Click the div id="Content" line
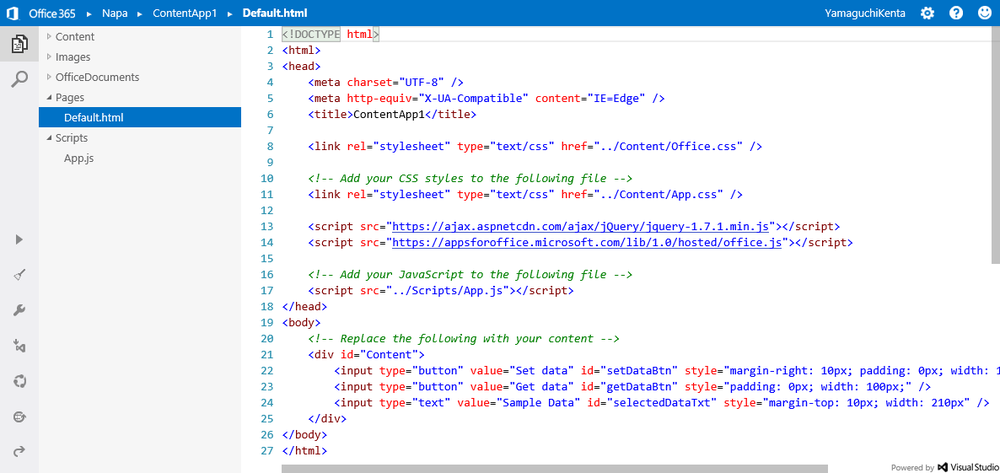The width and height of the screenshot is (1000, 473). [366, 354]
